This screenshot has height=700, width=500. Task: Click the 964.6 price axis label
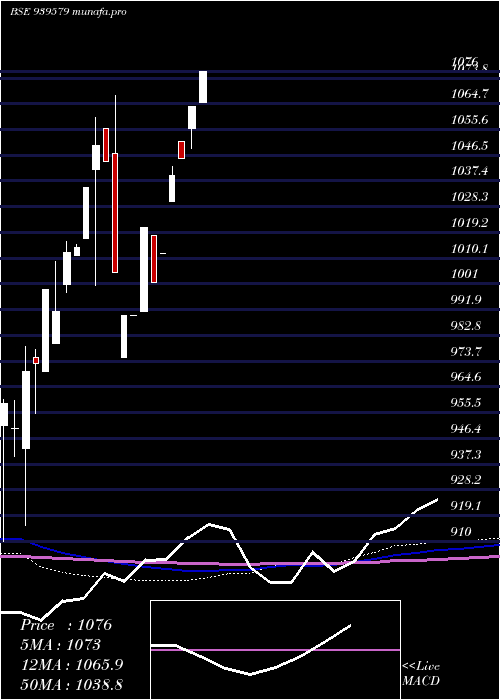[466, 377]
